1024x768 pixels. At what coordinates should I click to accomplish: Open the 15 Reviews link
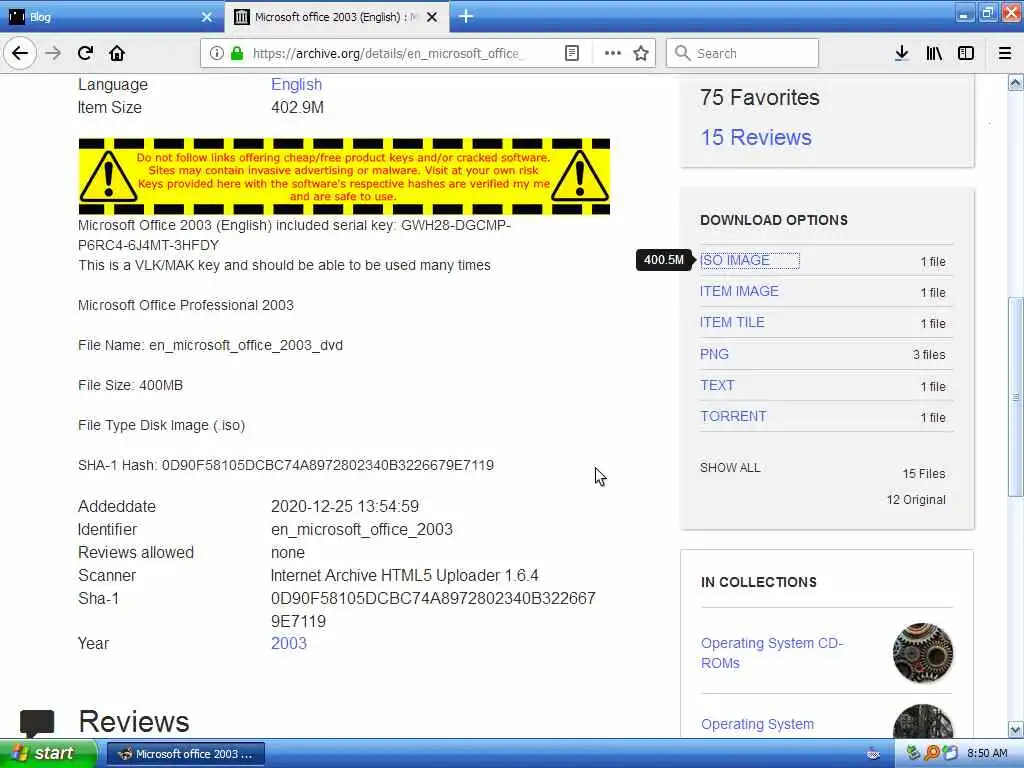(756, 137)
